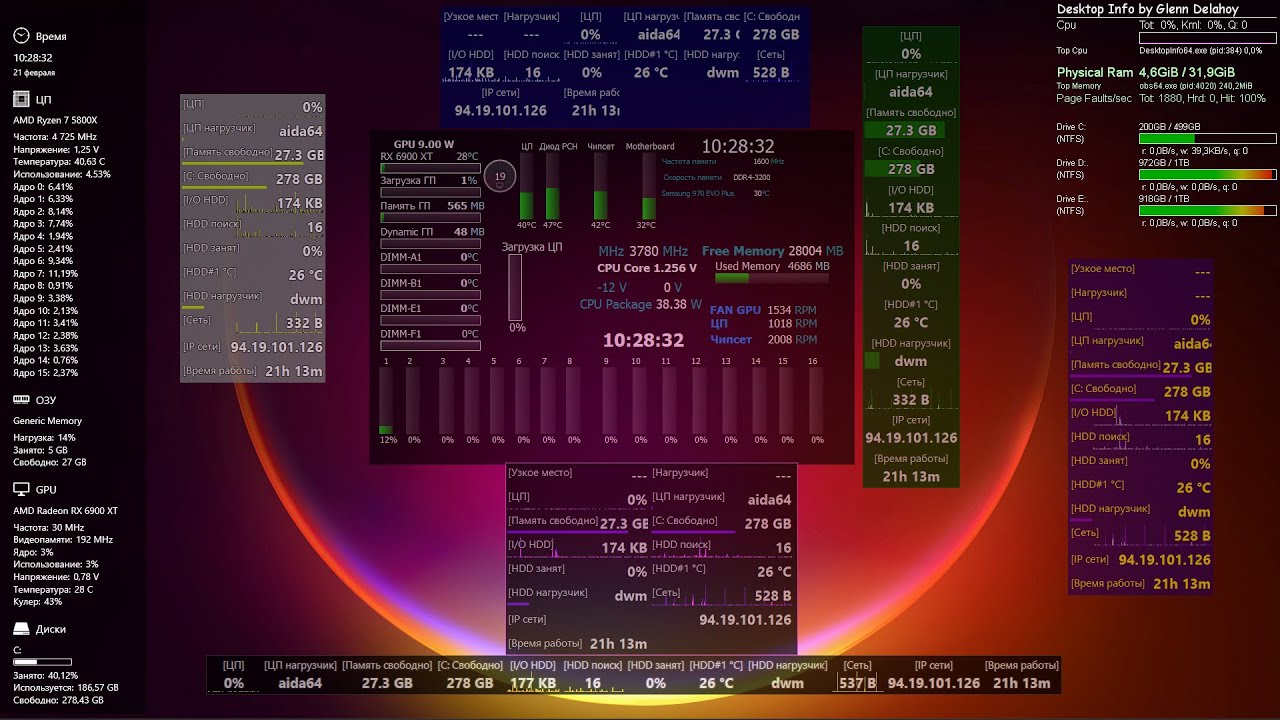Click the clock icon beside Время
1280x720 pixels.
[21, 36]
